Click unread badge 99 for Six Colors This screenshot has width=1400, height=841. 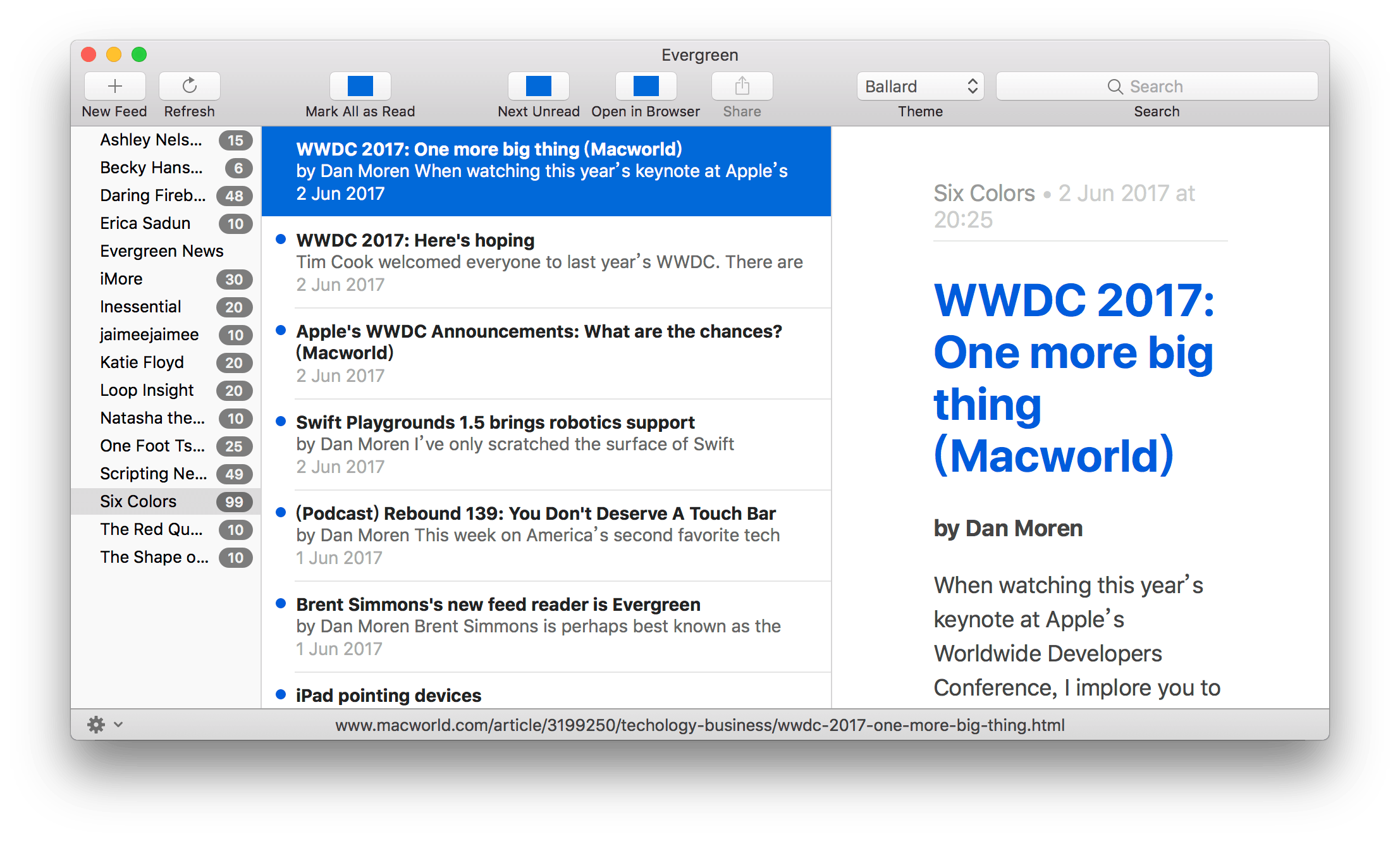pyautogui.click(x=235, y=501)
